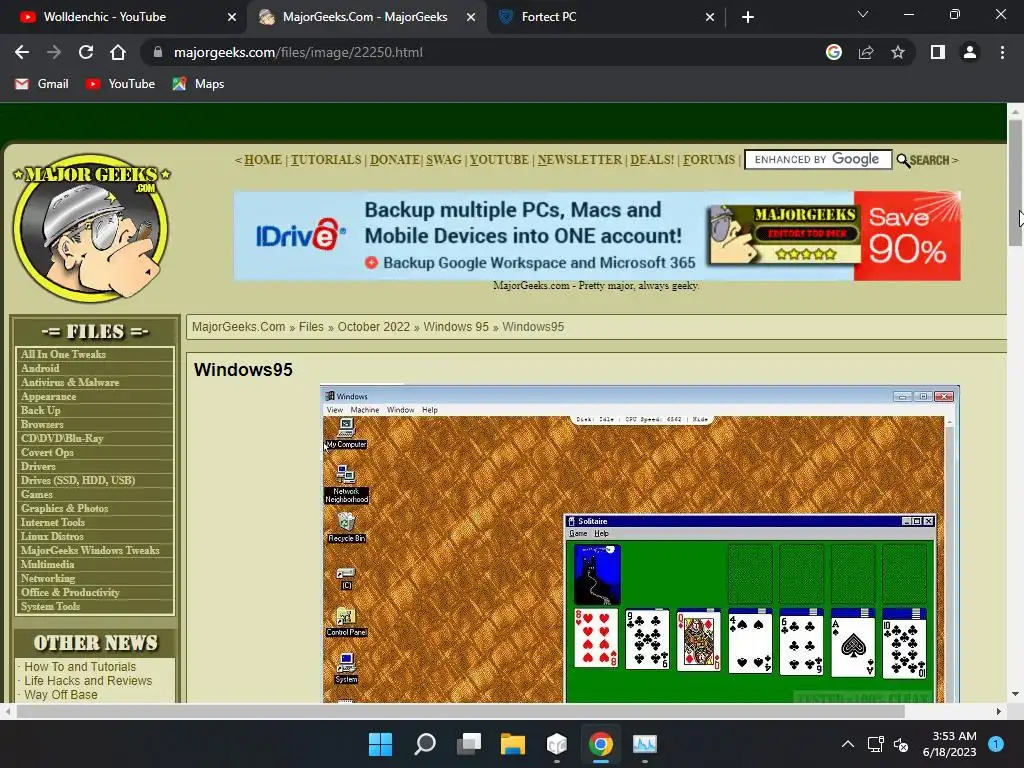Open the Maps bookmark
Viewport: 1024px width, 768px height.
tap(199, 84)
